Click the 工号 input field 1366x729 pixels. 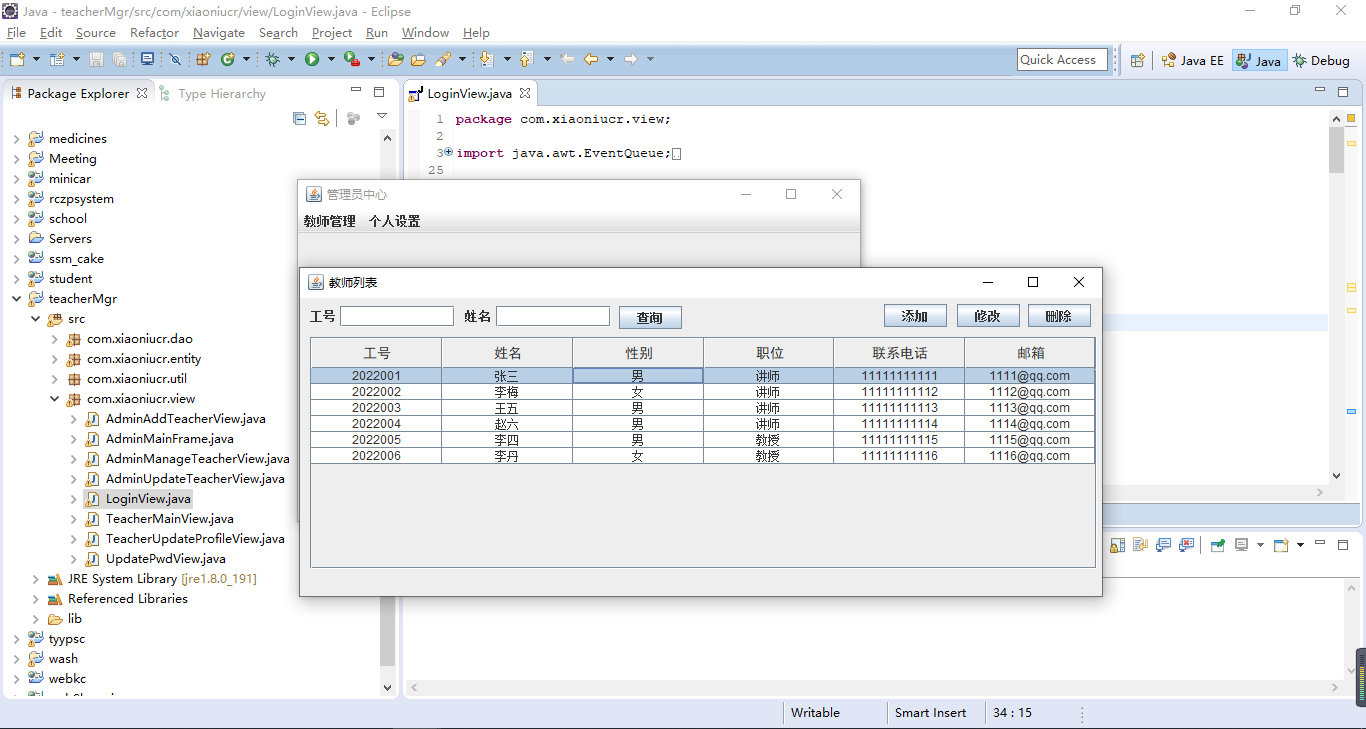pyautogui.click(x=397, y=316)
